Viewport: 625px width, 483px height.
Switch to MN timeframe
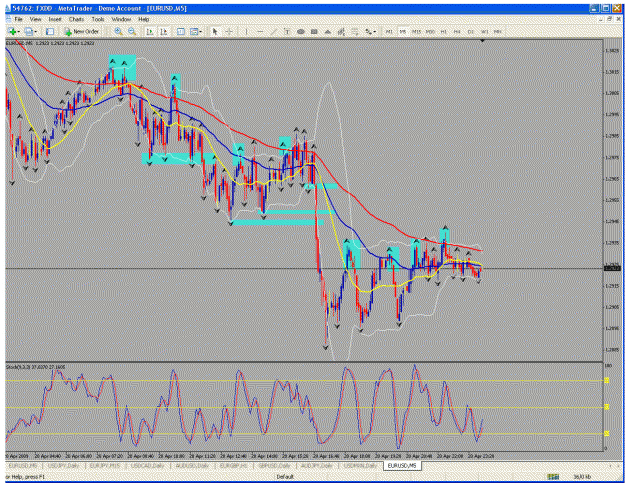(497, 31)
